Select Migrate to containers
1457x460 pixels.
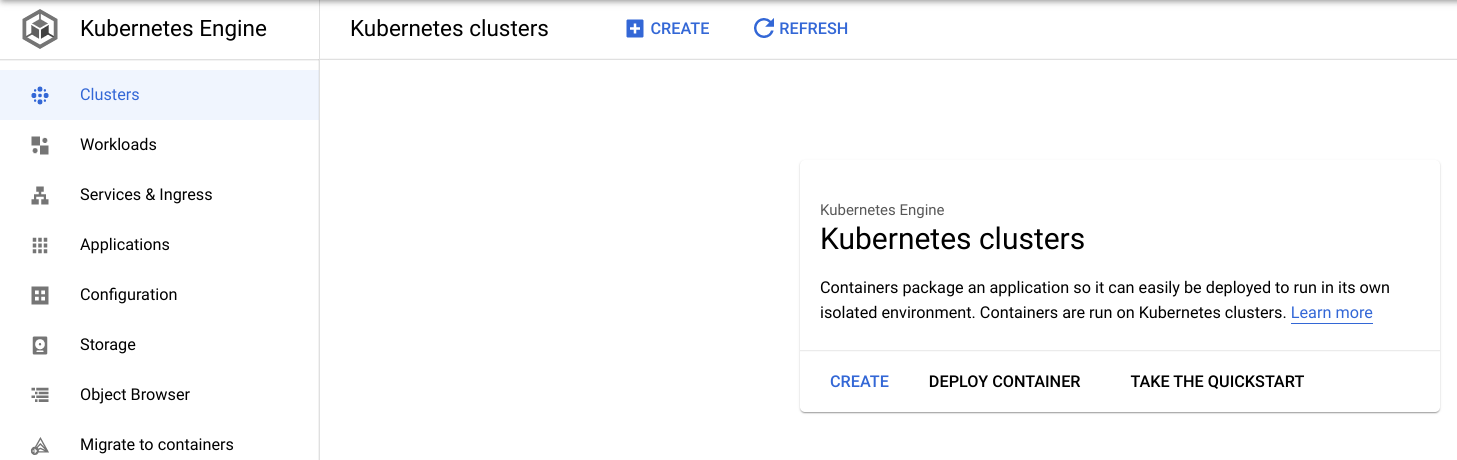[160, 445]
